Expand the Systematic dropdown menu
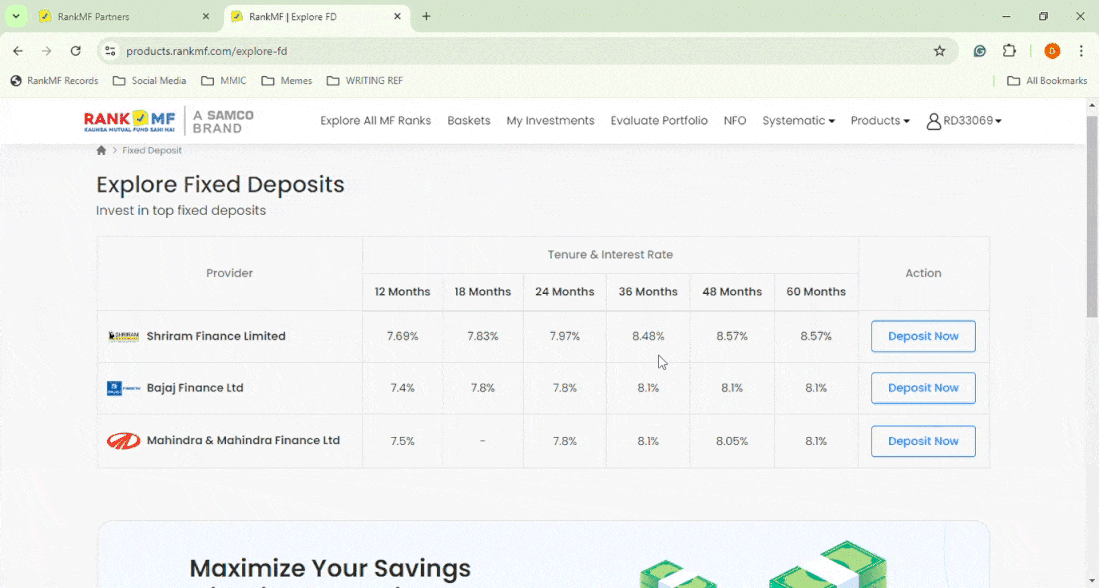 click(798, 121)
